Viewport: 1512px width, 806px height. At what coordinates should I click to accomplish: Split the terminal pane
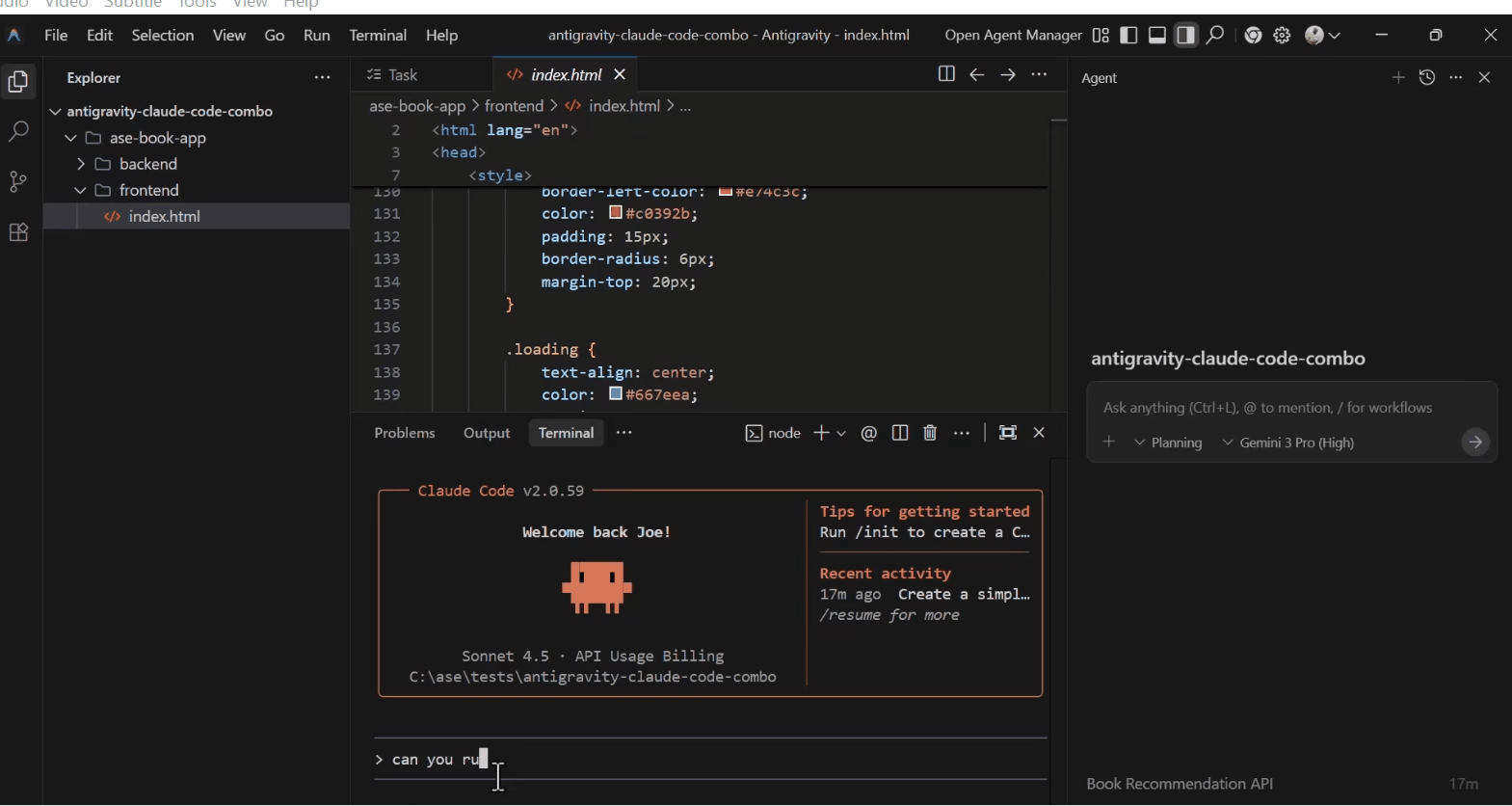(x=900, y=434)
